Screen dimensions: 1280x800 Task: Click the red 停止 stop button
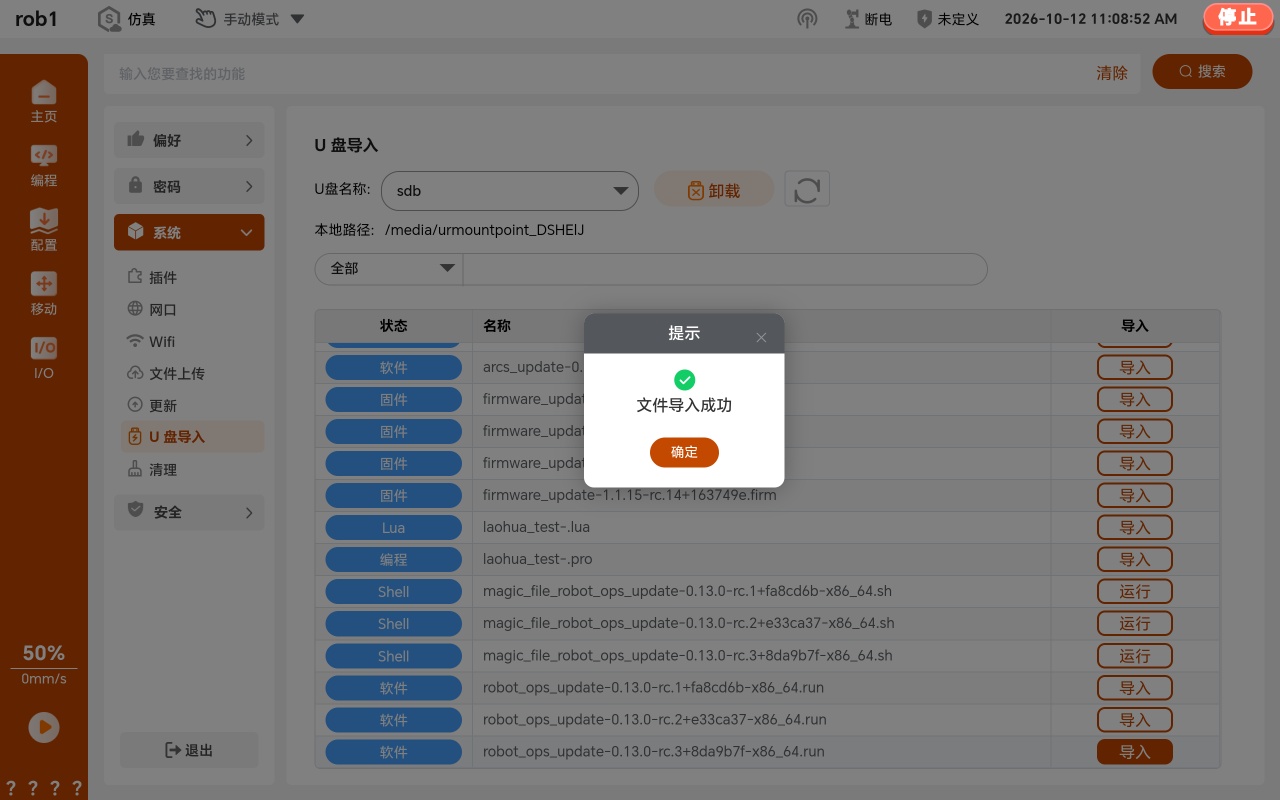[1237, 18]
